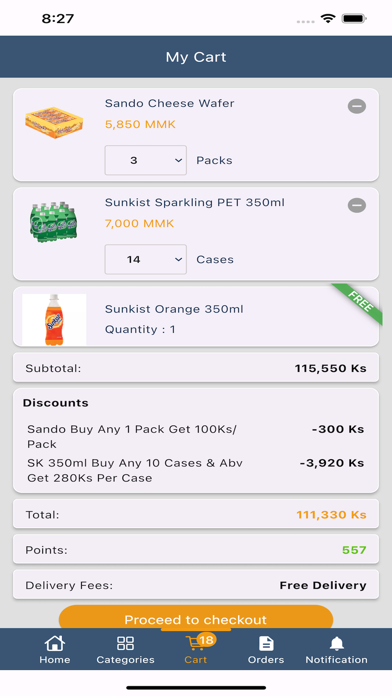
Task: Tap the Wi-Fi status icon
Action: click(x=328, y=19)
